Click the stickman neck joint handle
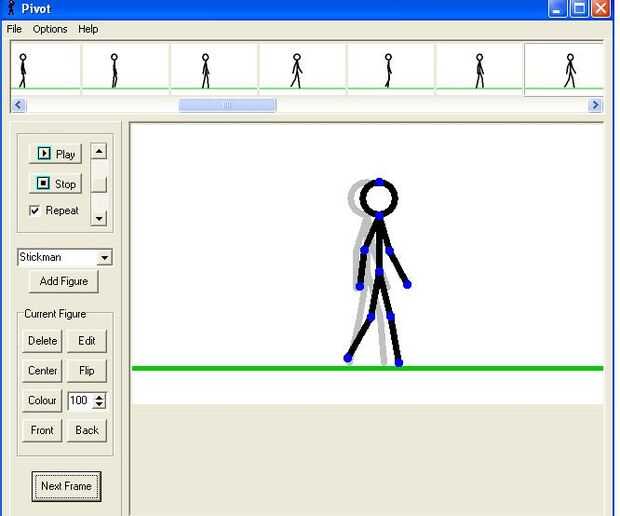Screen dimensions: 620x516 pos(380,217)
